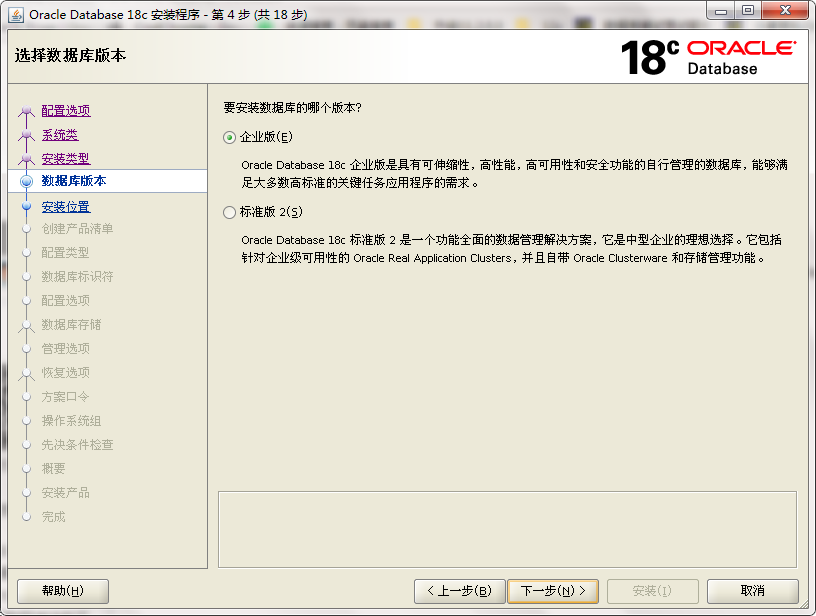Click the 概要 step label
This screenshot has width=816, height=616.
click(x=54, y=469)
